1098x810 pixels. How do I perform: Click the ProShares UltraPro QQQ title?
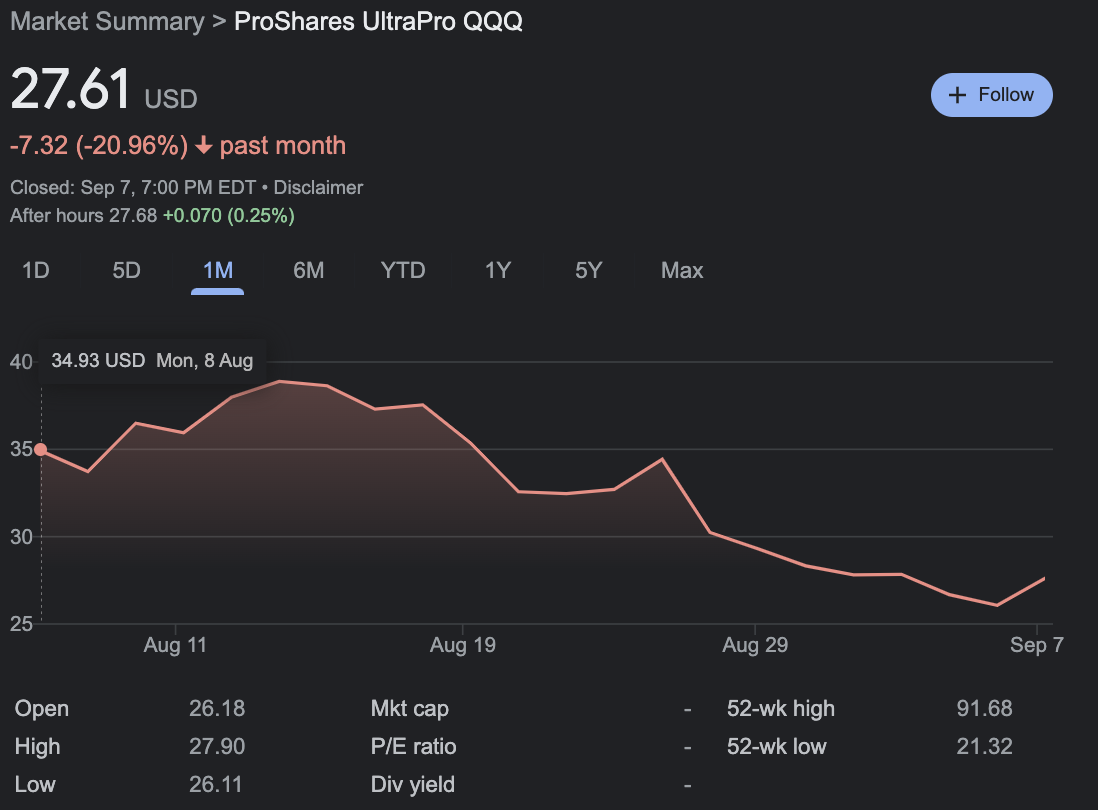pyautogui.click(x=378, y=22)
